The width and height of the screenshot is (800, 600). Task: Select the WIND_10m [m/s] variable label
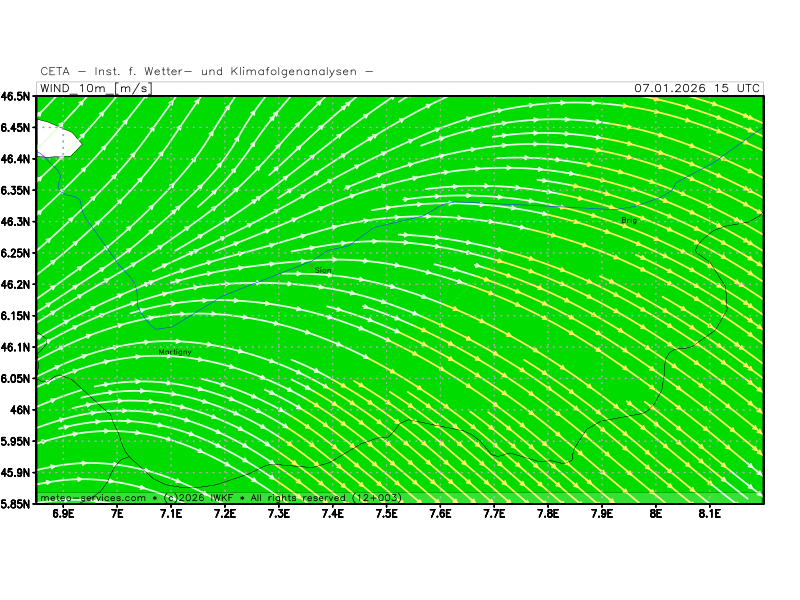click(94, 88)
